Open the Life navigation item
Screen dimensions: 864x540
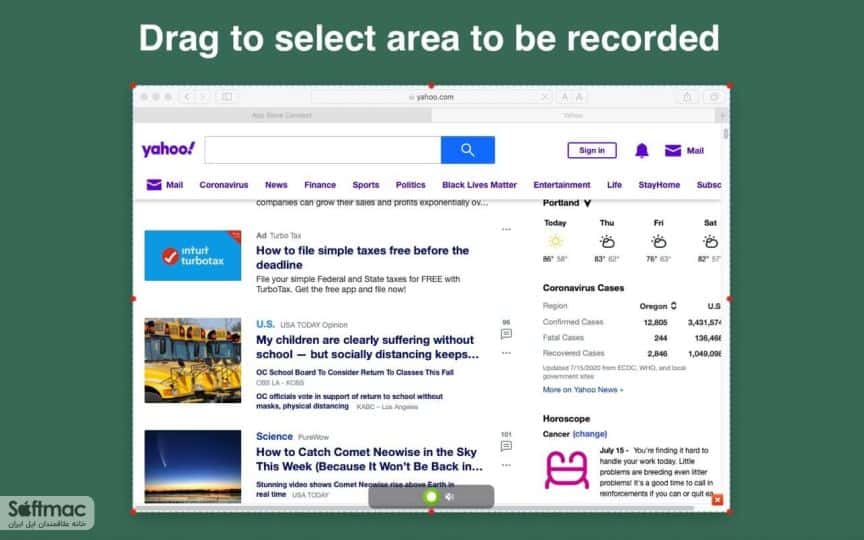click(x=614, y=185)
